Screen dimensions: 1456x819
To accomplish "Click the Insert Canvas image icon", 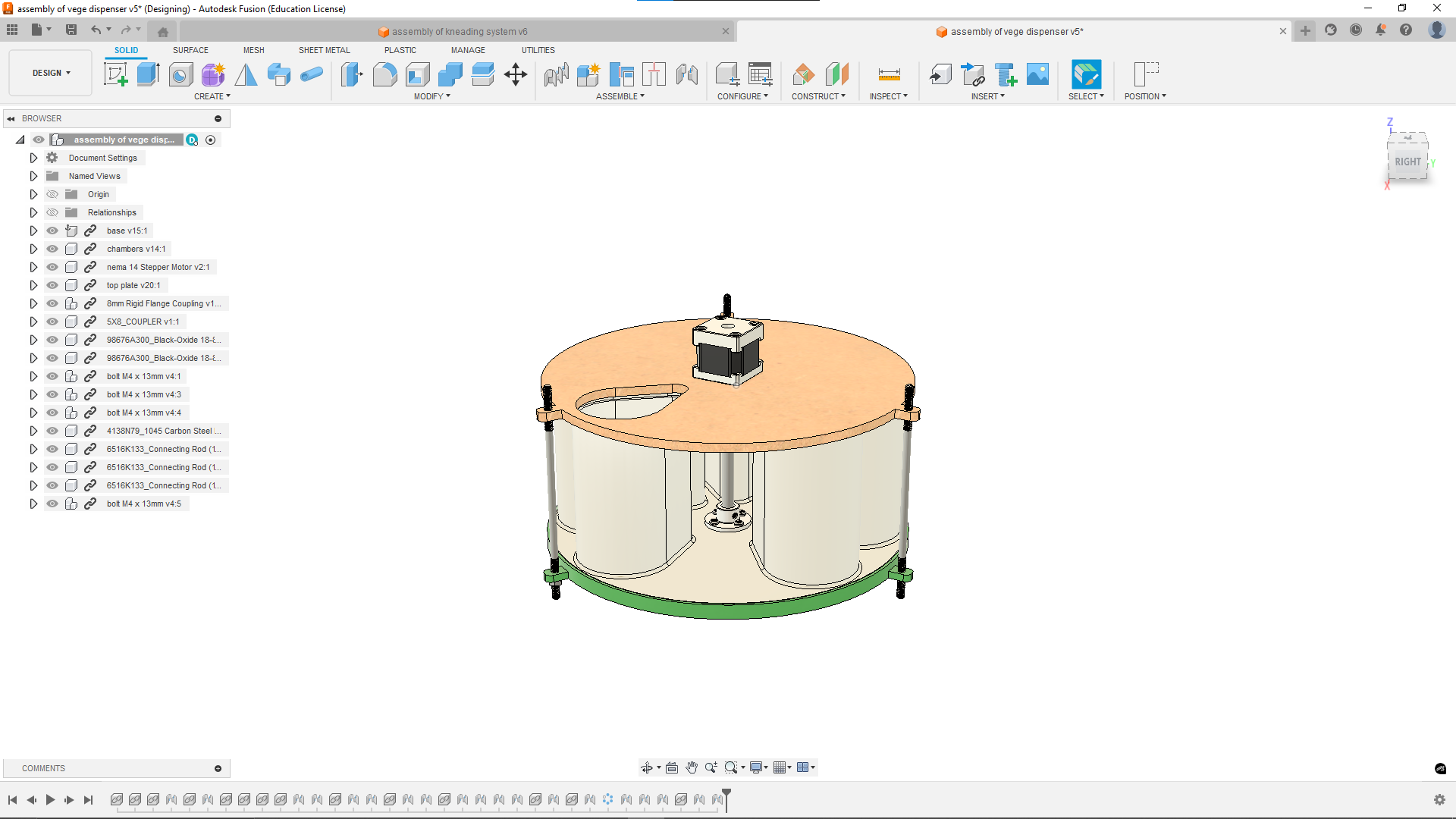I will coord(1037,74).
